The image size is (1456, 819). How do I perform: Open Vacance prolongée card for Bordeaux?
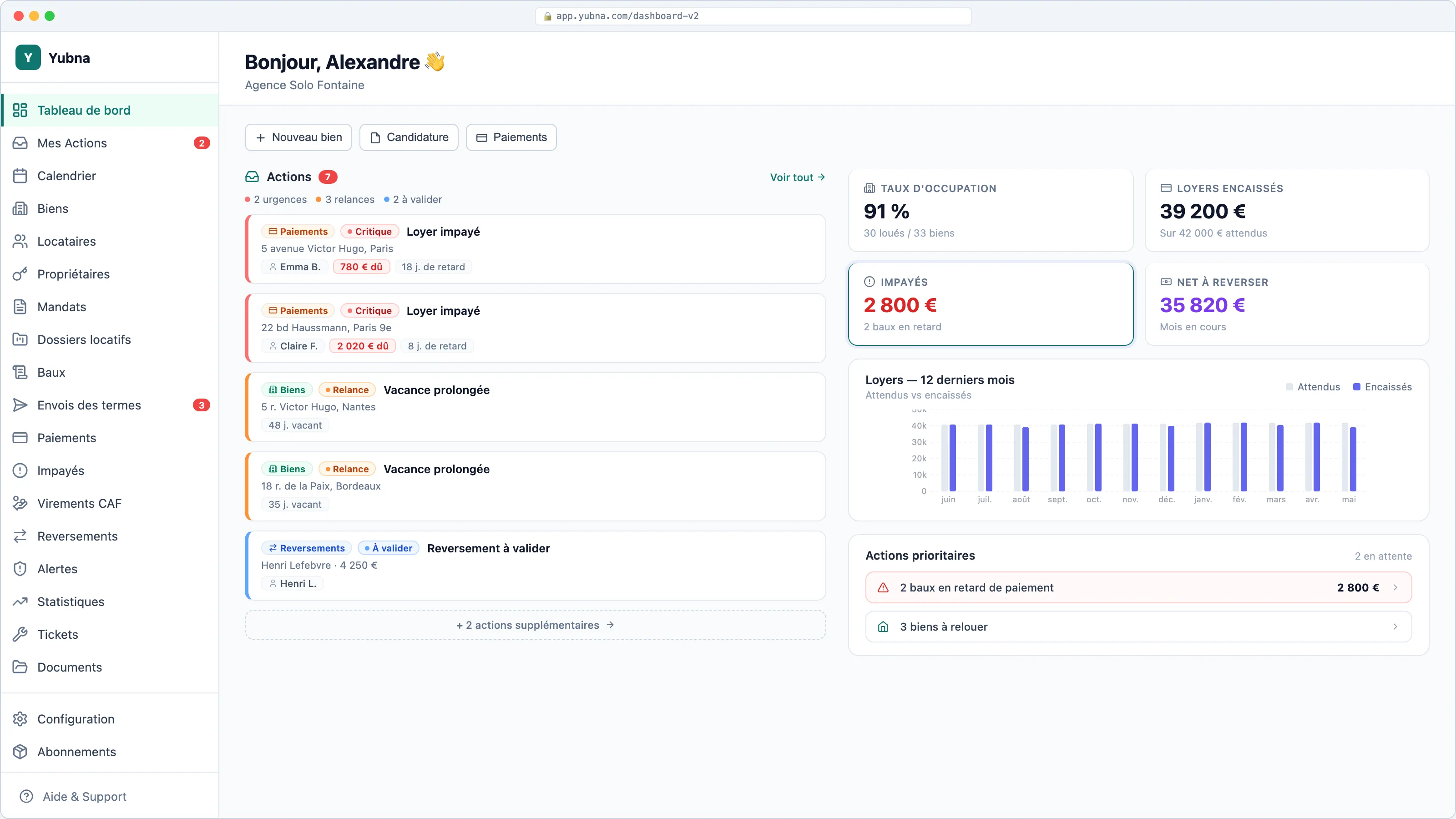tap(535, 486)
